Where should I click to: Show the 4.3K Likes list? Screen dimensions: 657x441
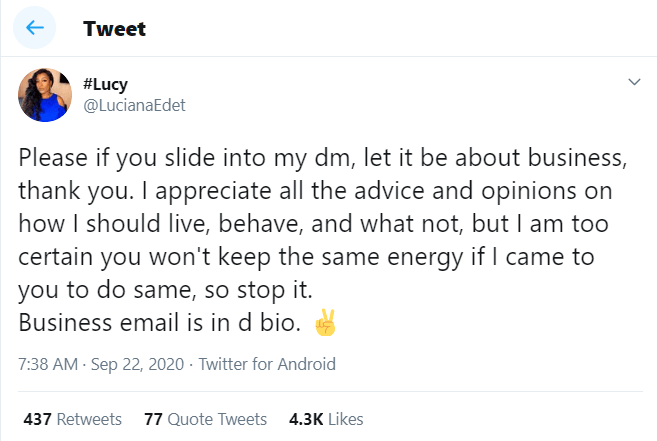coord(325,418)
